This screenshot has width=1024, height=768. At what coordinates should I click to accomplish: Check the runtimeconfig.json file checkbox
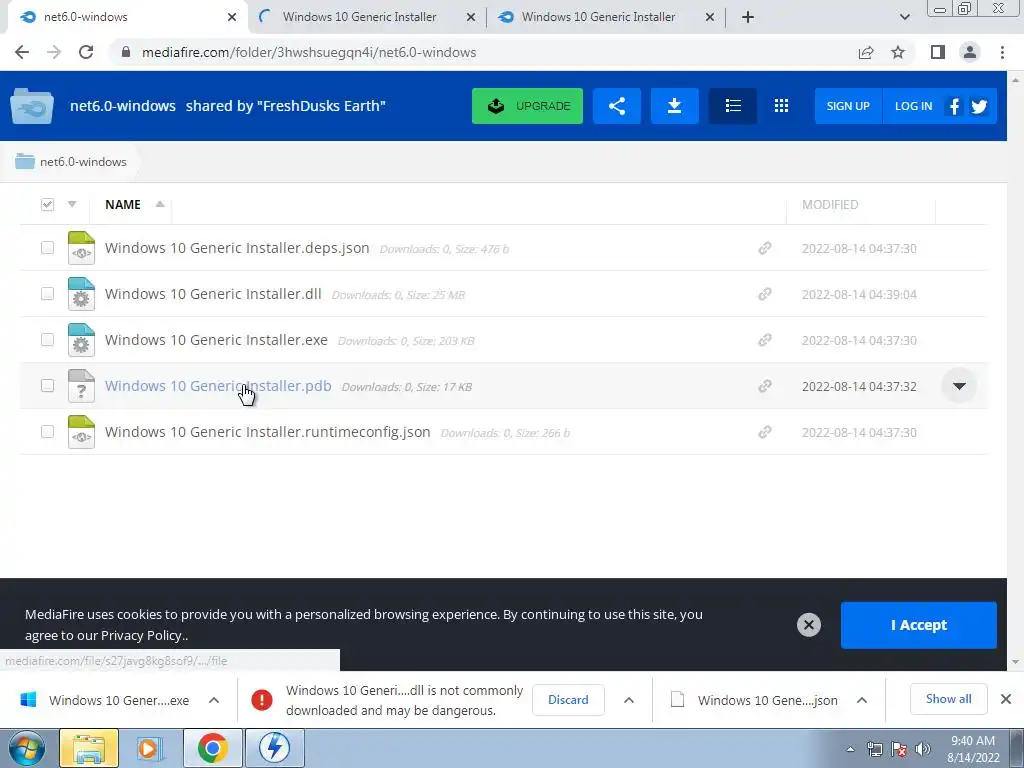click(47, 431)
